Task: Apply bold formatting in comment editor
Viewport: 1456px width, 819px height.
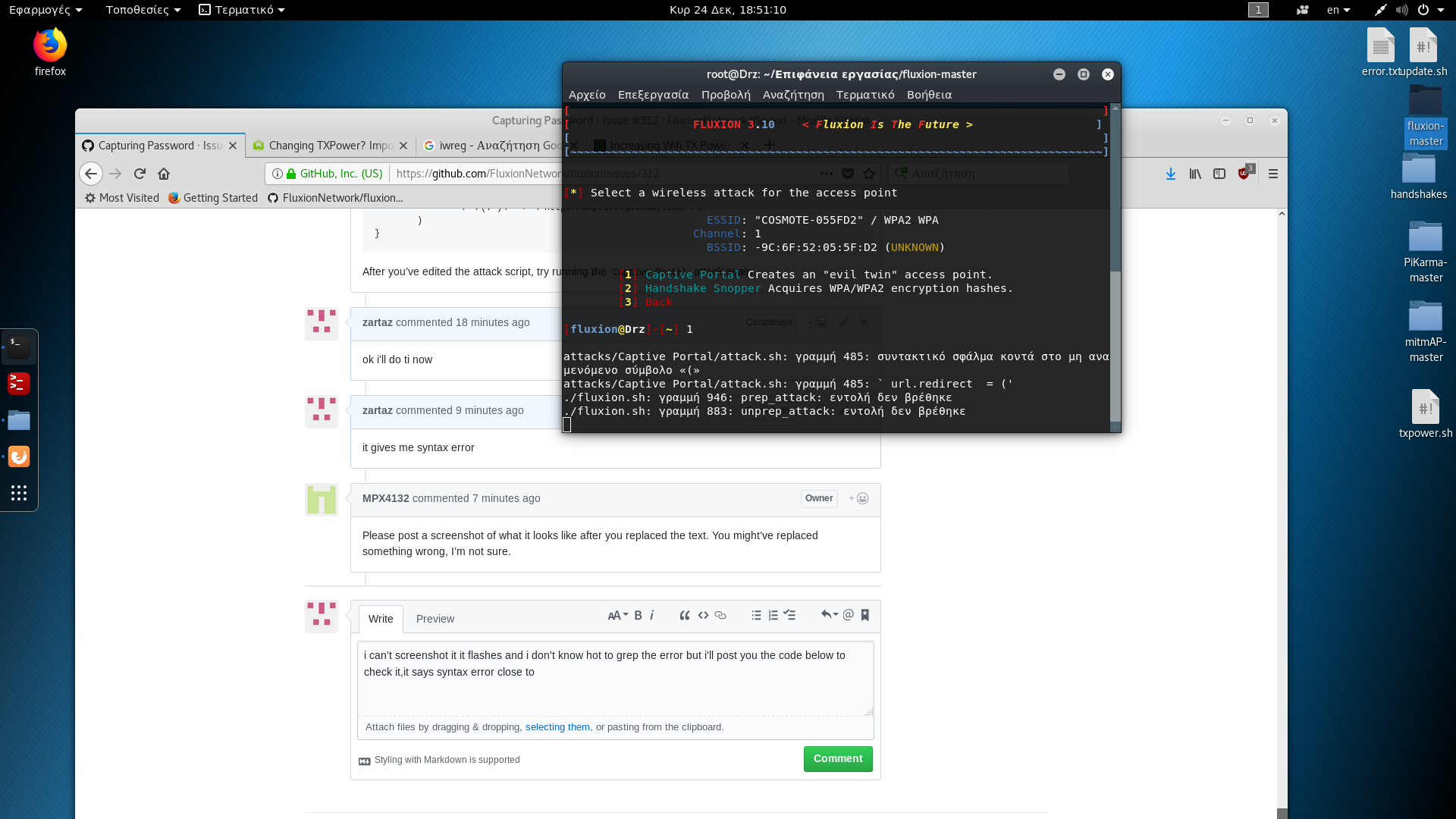Action: click(x=639, y=615)
